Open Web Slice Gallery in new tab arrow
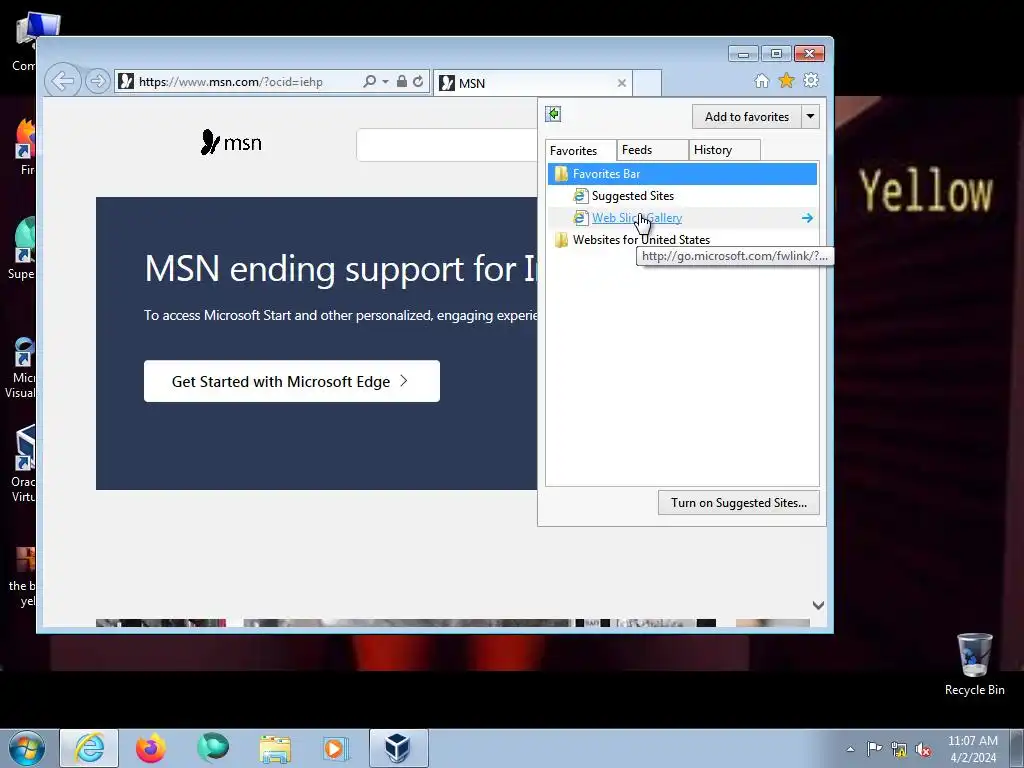 807,218
